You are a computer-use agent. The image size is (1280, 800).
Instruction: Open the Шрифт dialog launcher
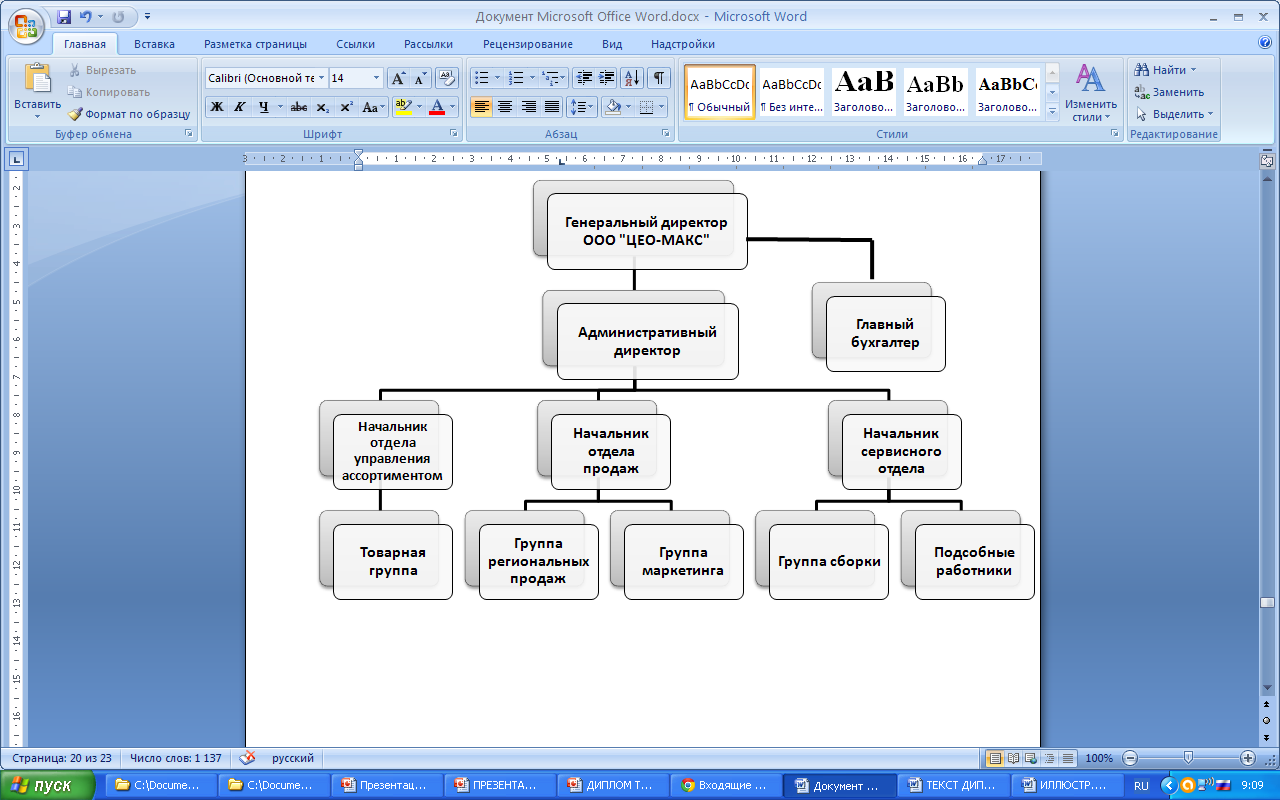453,133
